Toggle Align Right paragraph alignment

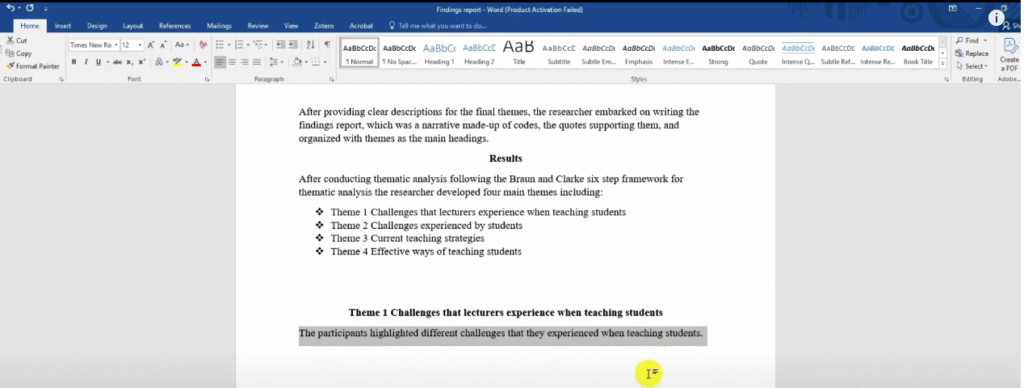(244, 62)
